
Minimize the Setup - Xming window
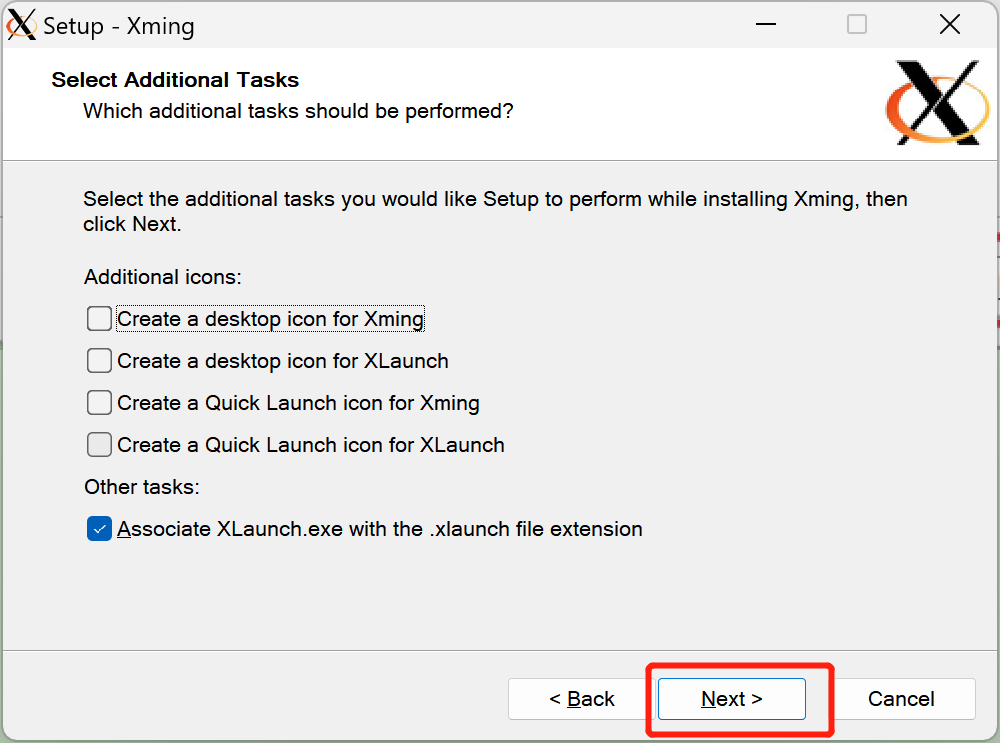(x=764, y=25)
